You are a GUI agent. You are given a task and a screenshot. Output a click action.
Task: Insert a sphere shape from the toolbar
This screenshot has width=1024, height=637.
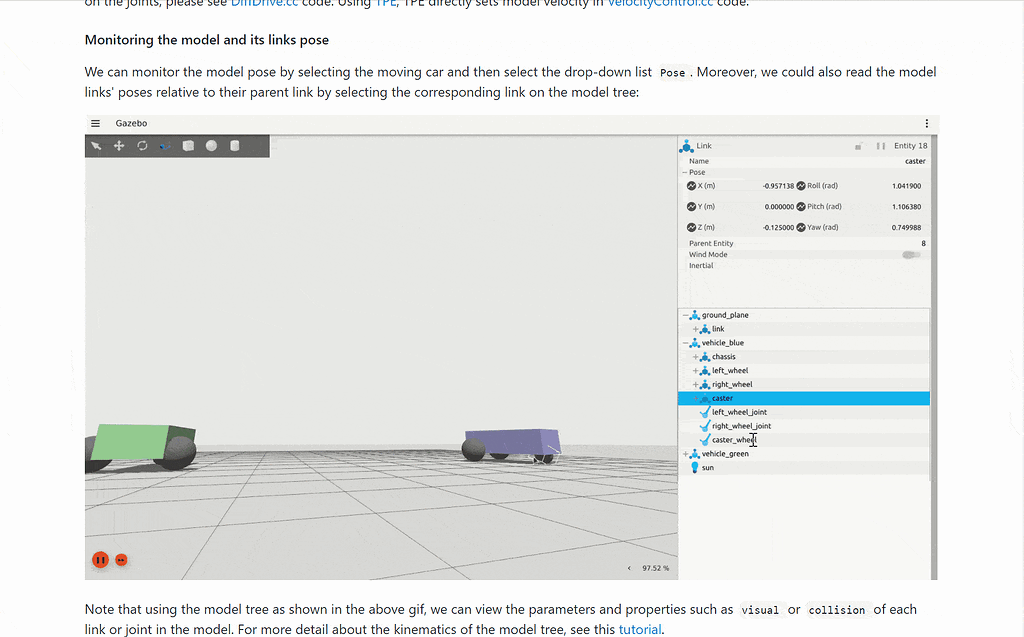point(211,146)
